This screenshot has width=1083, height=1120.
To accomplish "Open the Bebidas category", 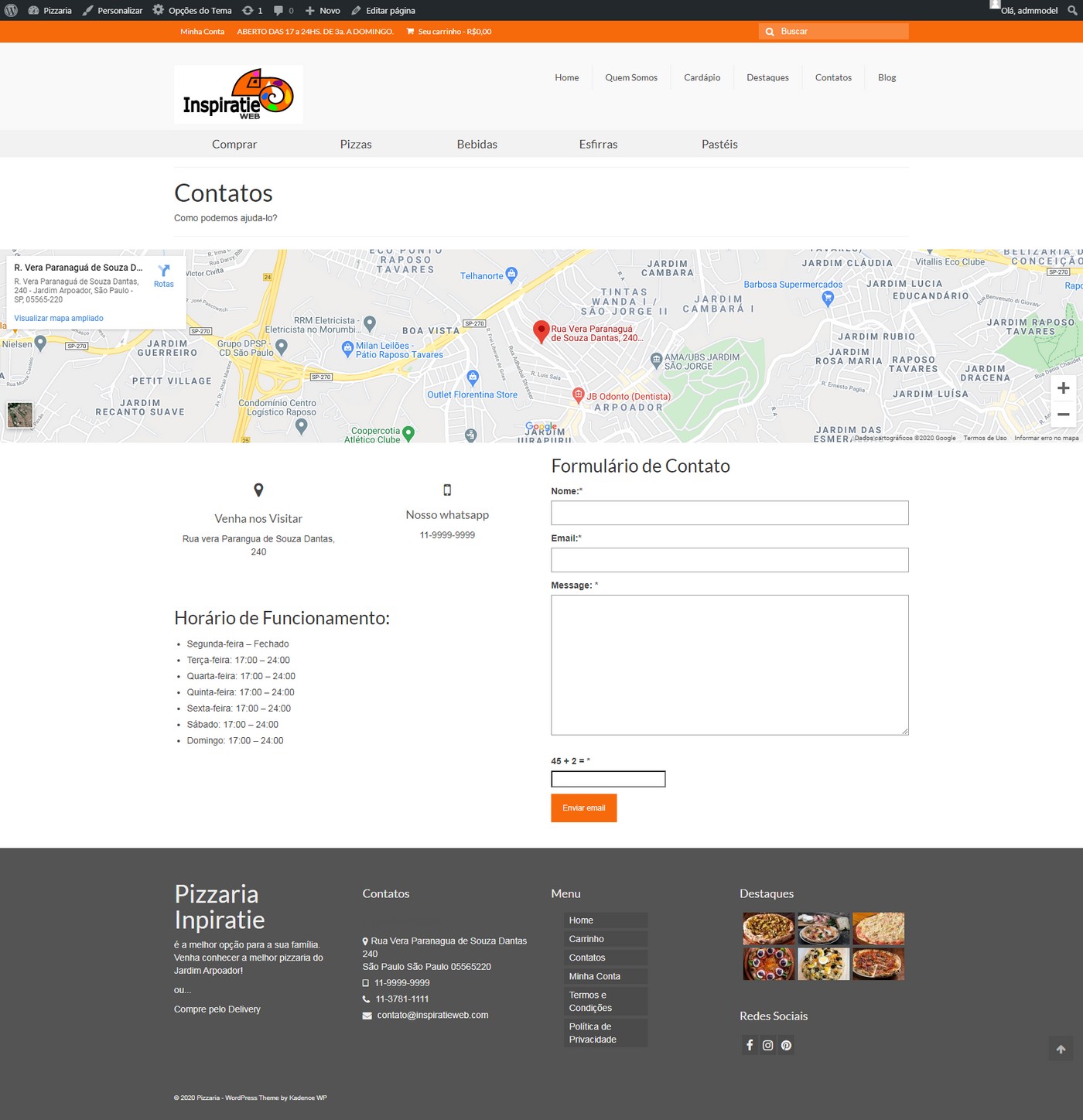I will coord(477,144).
